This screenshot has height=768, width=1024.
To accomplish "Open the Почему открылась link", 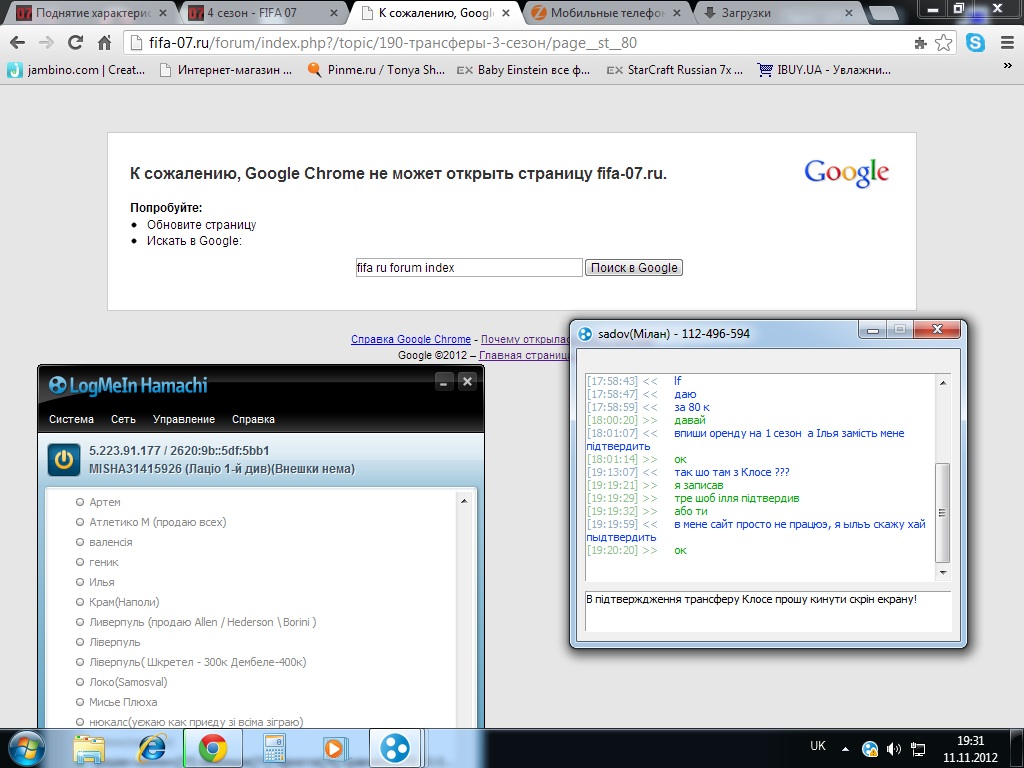I will pos(525,340).
